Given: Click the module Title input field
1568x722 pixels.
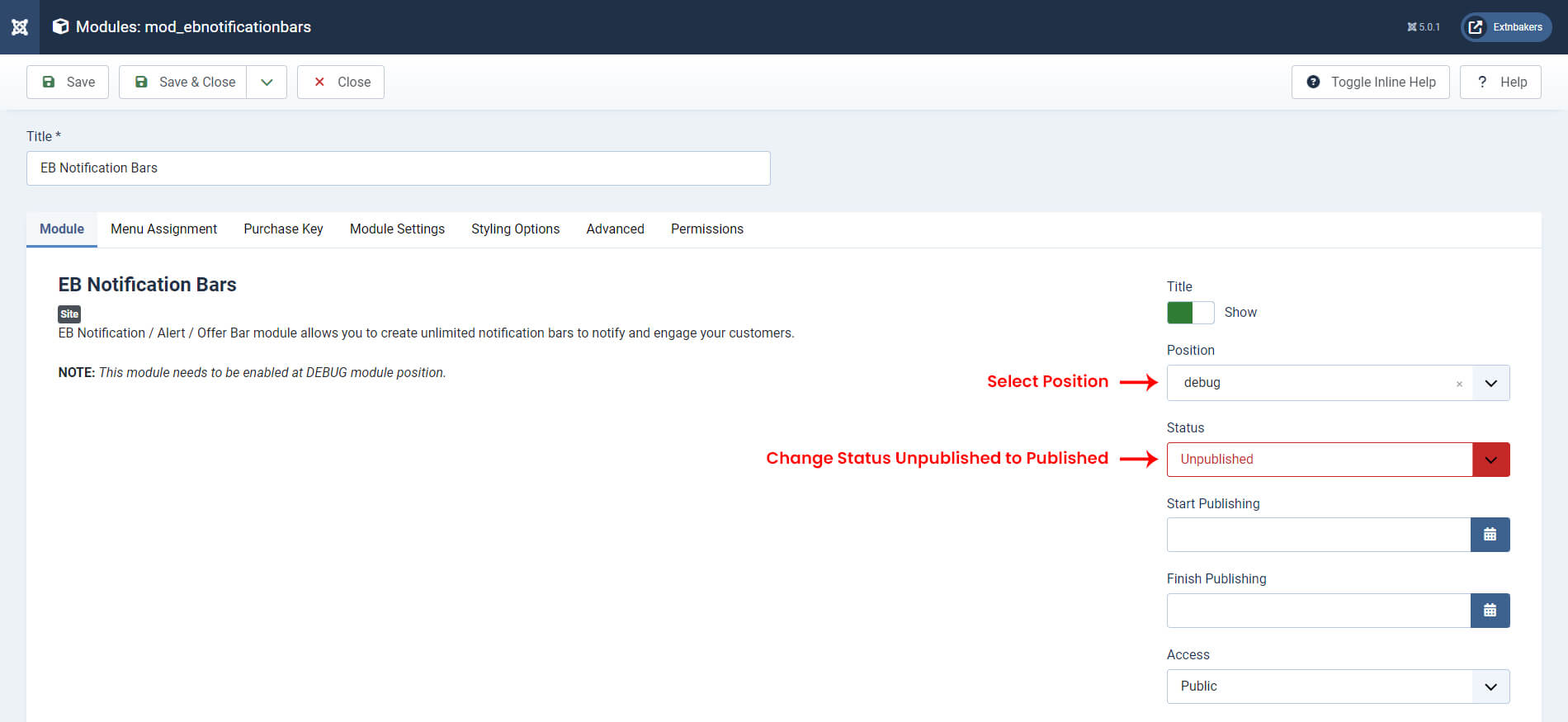Looking at the screenshot, I should [399, 168].
